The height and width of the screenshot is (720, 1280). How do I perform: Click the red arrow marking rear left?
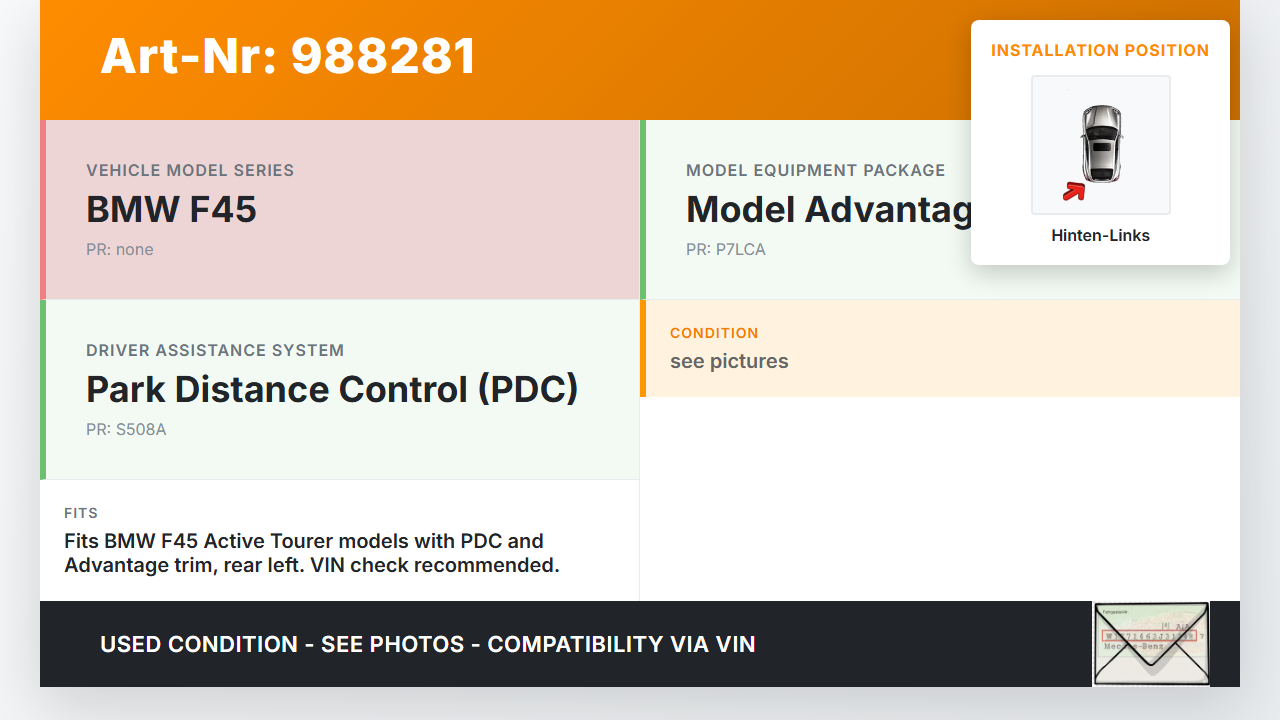pos(1074,190)
